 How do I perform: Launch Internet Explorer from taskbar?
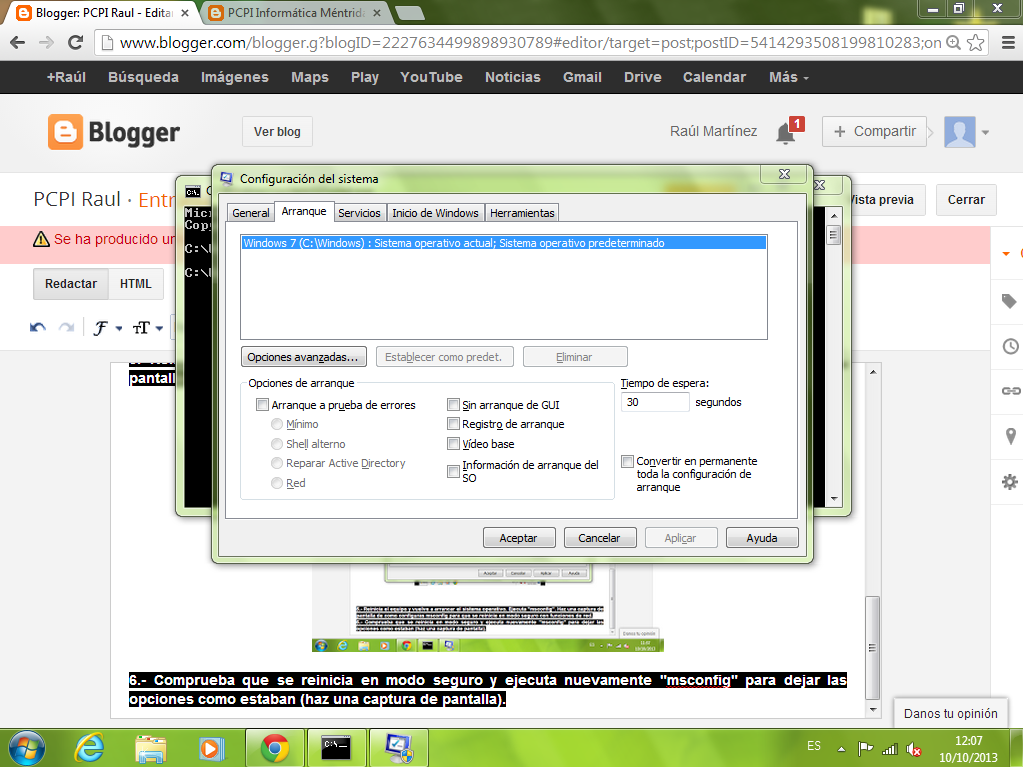coord(89,748)
